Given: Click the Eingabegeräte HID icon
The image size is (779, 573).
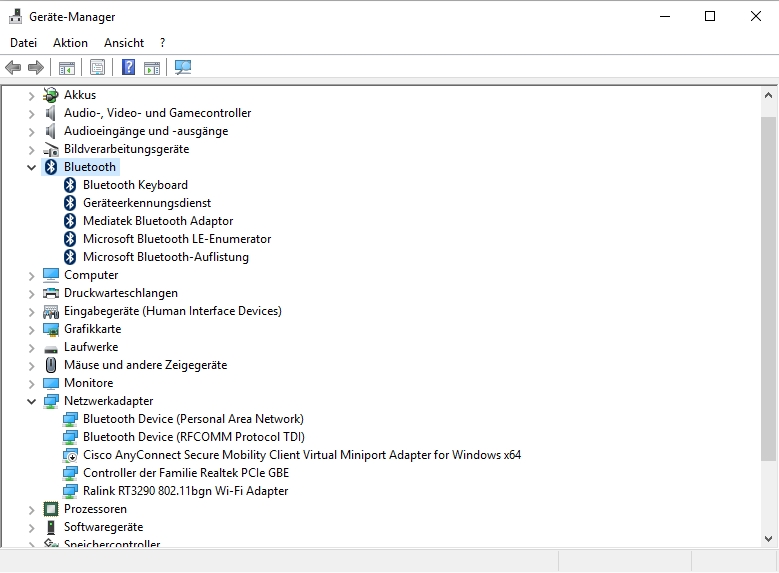Looking at the screenshot, I should point(51,311).
